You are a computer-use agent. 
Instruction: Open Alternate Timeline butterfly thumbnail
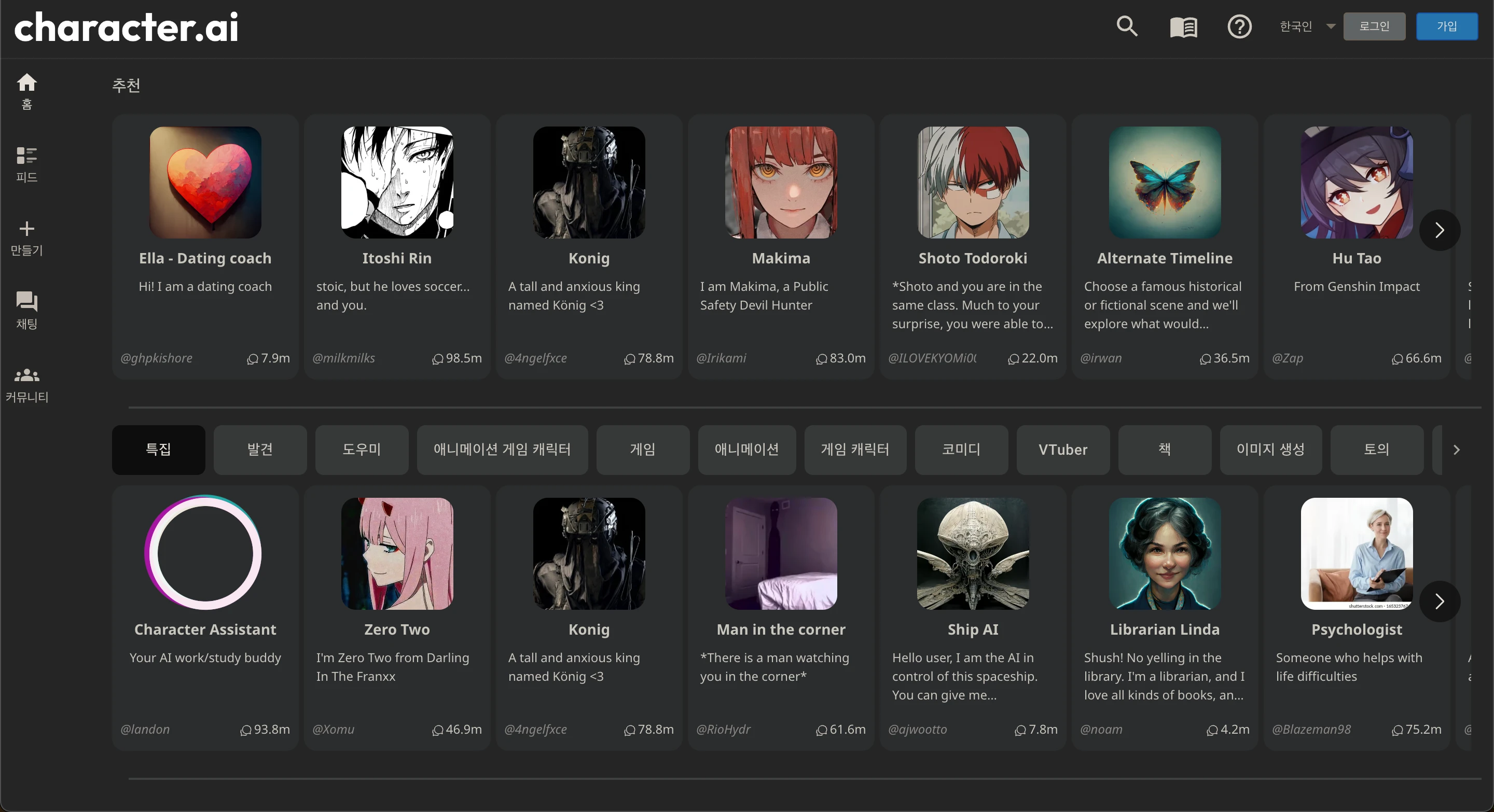pos(1165,183)
